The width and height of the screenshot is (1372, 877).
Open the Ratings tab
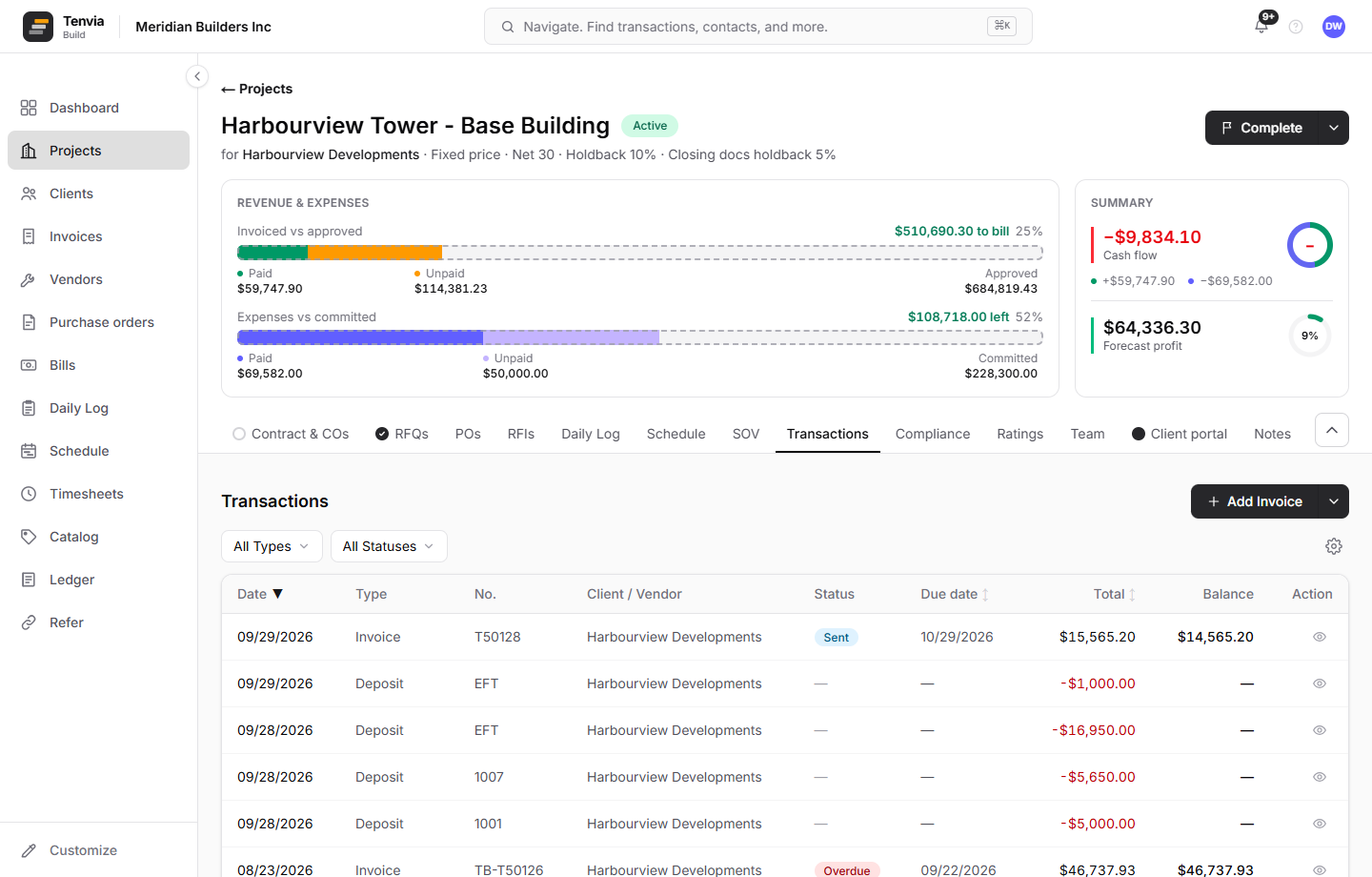tap(1020, 434)
